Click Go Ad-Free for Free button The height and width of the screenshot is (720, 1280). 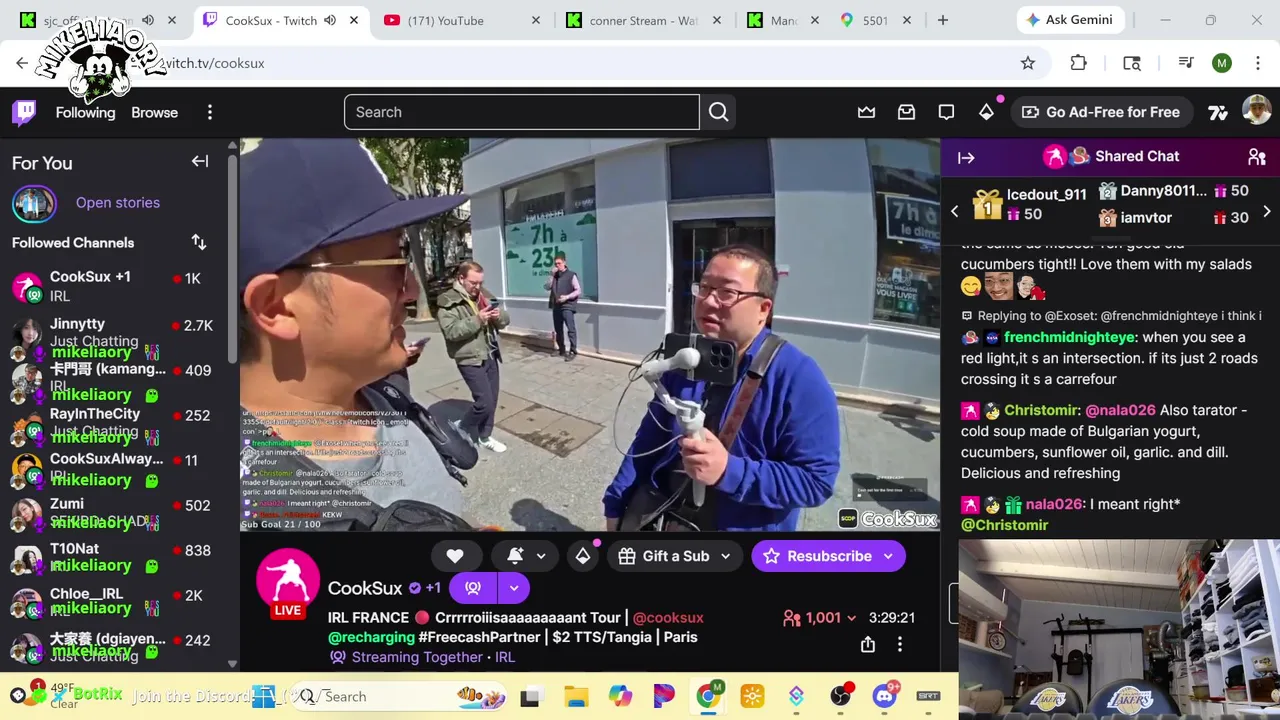1100,112
